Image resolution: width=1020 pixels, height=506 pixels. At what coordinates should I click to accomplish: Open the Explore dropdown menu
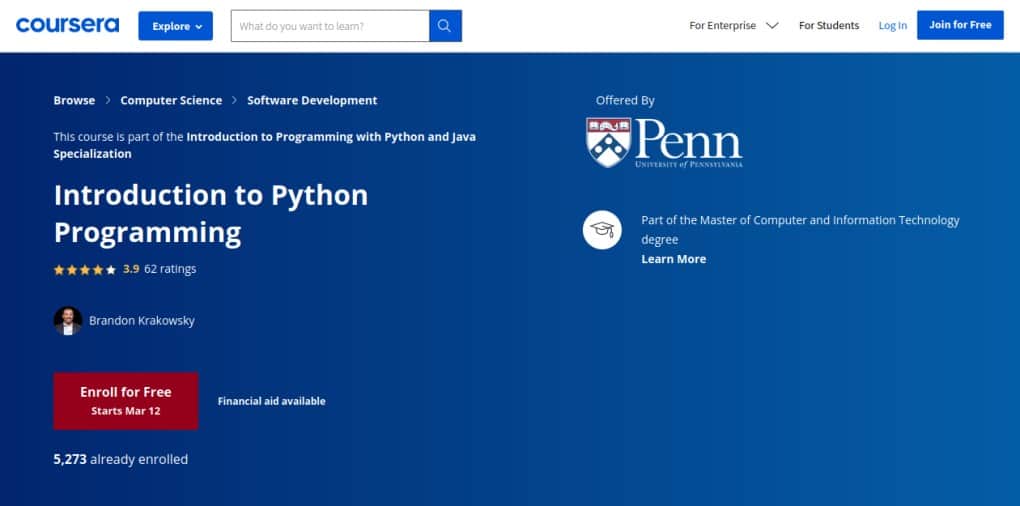coord(175,26)
